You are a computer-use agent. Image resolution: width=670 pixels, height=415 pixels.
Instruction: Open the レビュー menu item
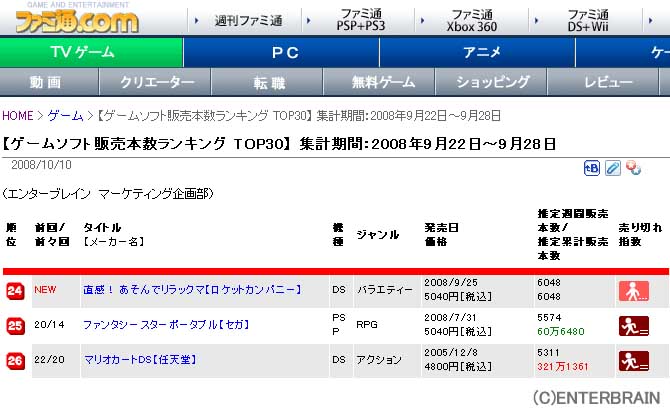[602, 82]
